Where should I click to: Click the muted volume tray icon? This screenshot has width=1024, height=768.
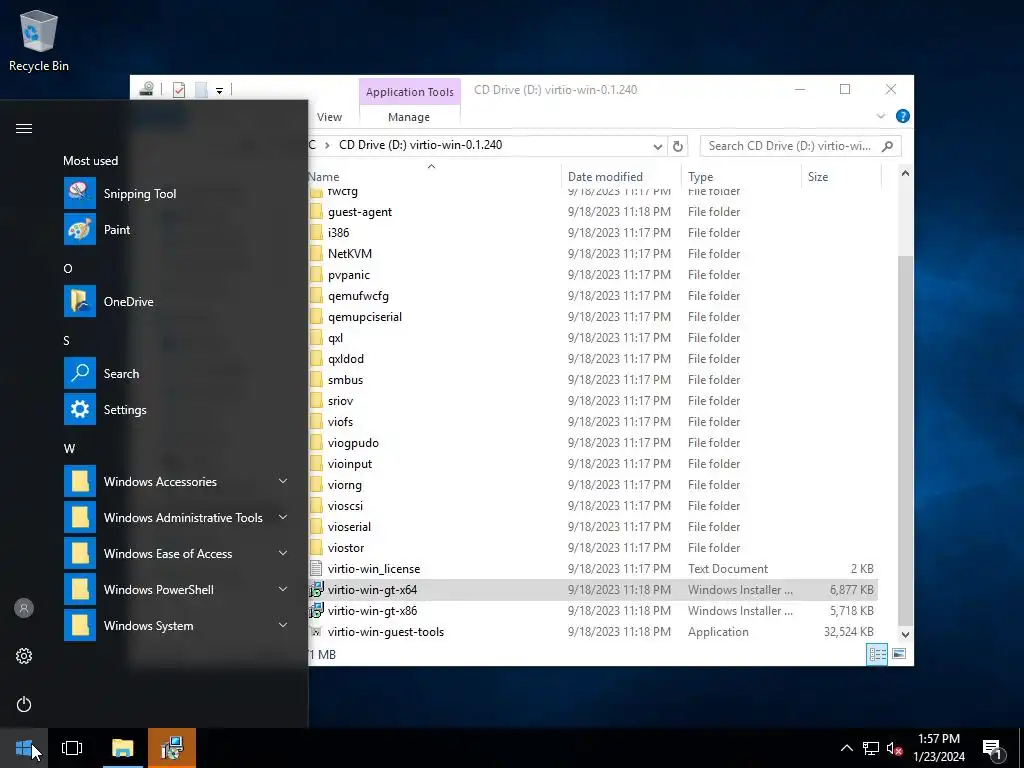pos(894,748)
